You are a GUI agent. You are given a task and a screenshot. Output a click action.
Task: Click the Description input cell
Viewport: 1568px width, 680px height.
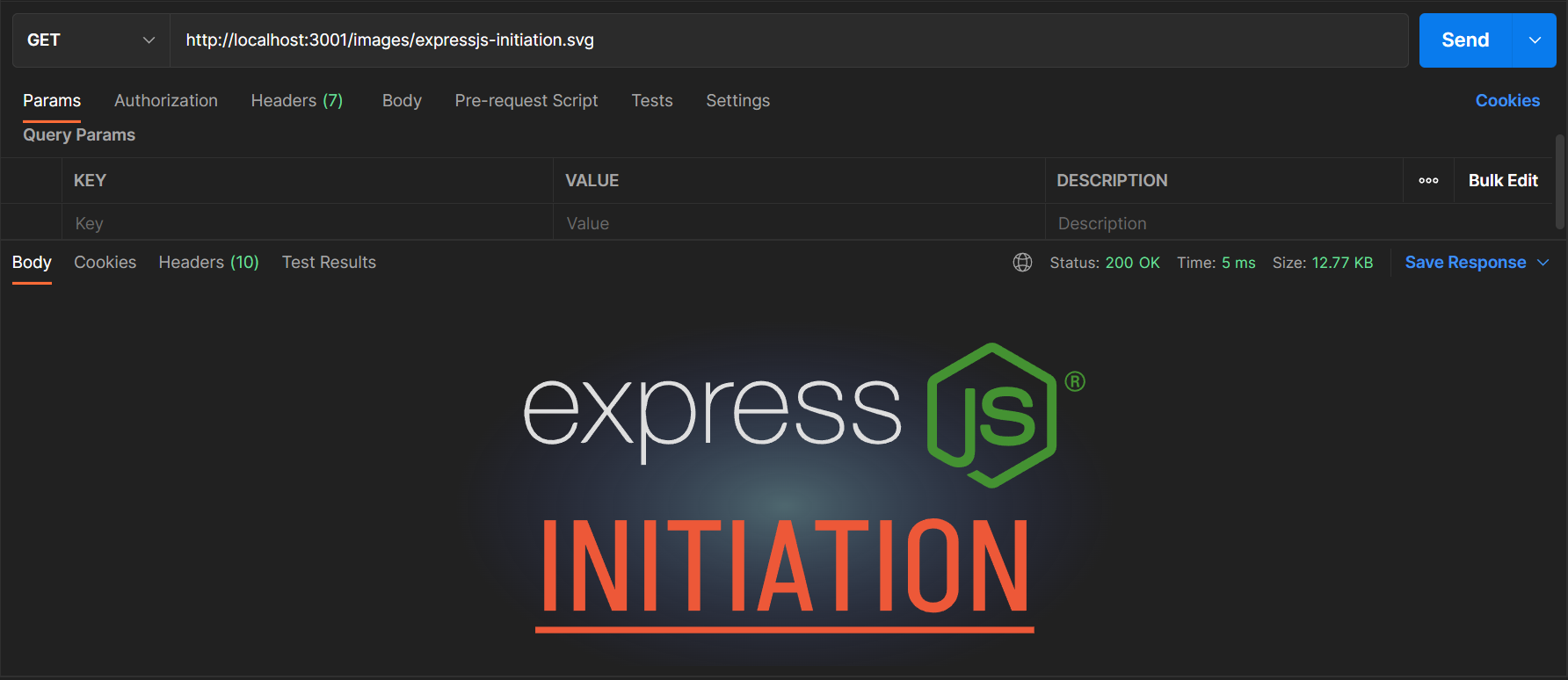(x=1299, y=223)
